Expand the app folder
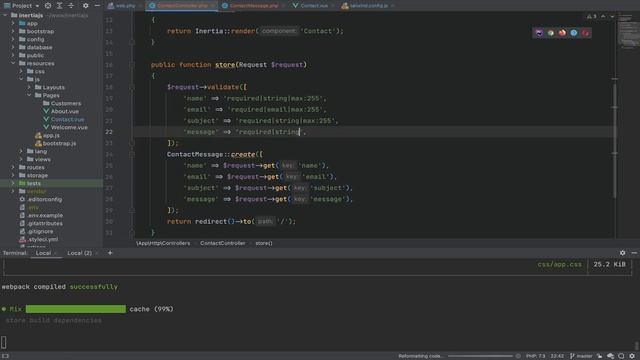640x360 pixels. pyautogui.click(x=13, y=24)
